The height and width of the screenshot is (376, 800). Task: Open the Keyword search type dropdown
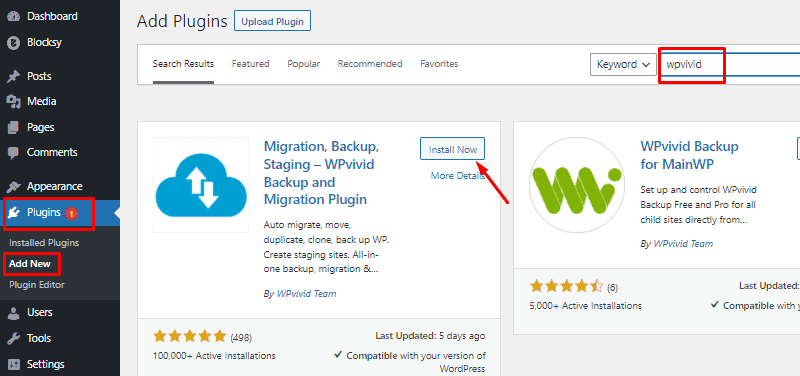[x=623, y=65]
